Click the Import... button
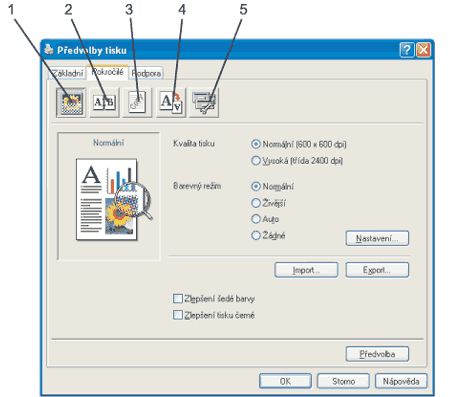The height and width of the screenshot is (397, 450). coord(306,270)
